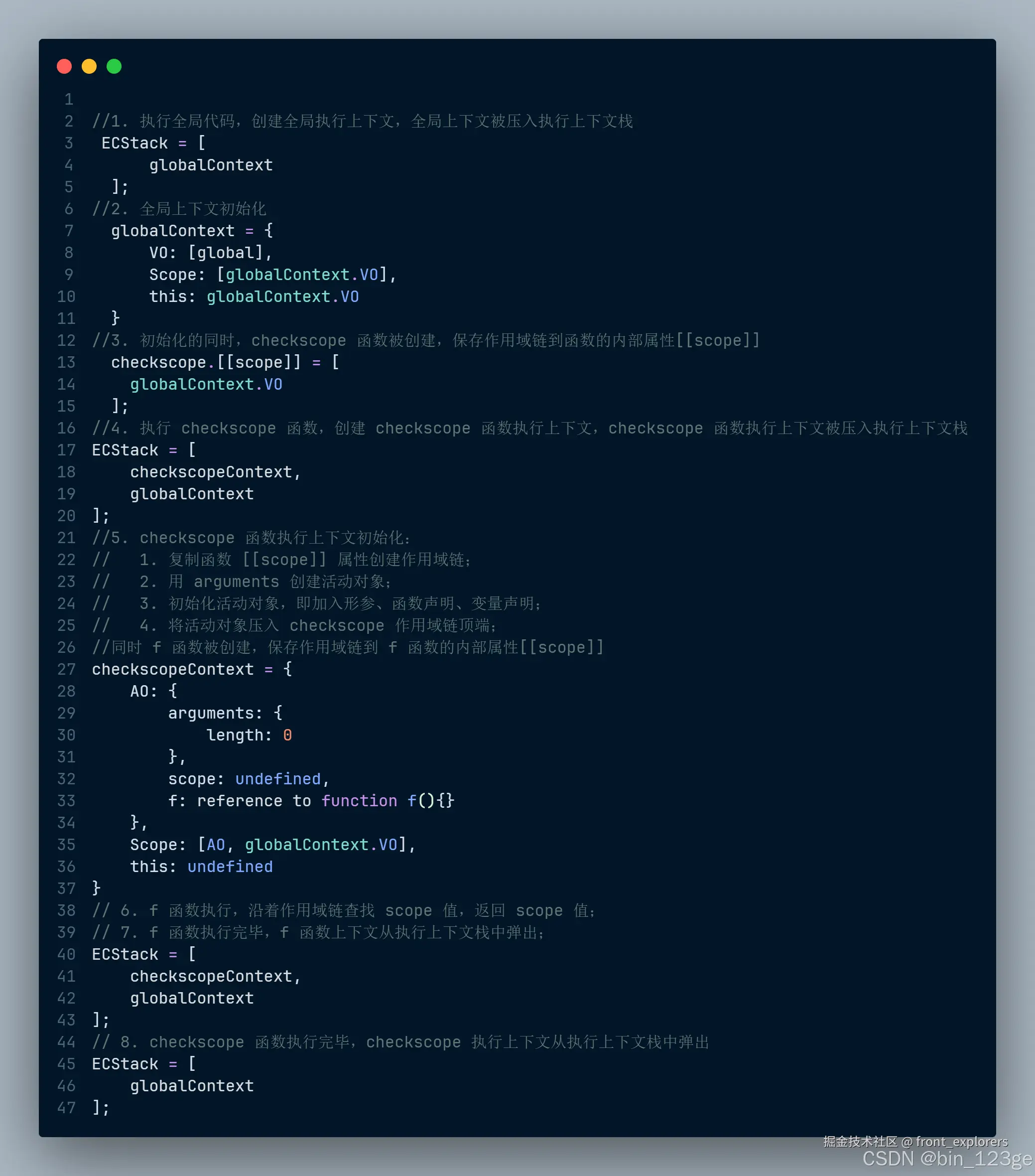This screenshot has width=1035, height=1176.
Task: Click the CSDN @bin_123ge watermark
Action: pyautogui.click(x=947, y=1159)
